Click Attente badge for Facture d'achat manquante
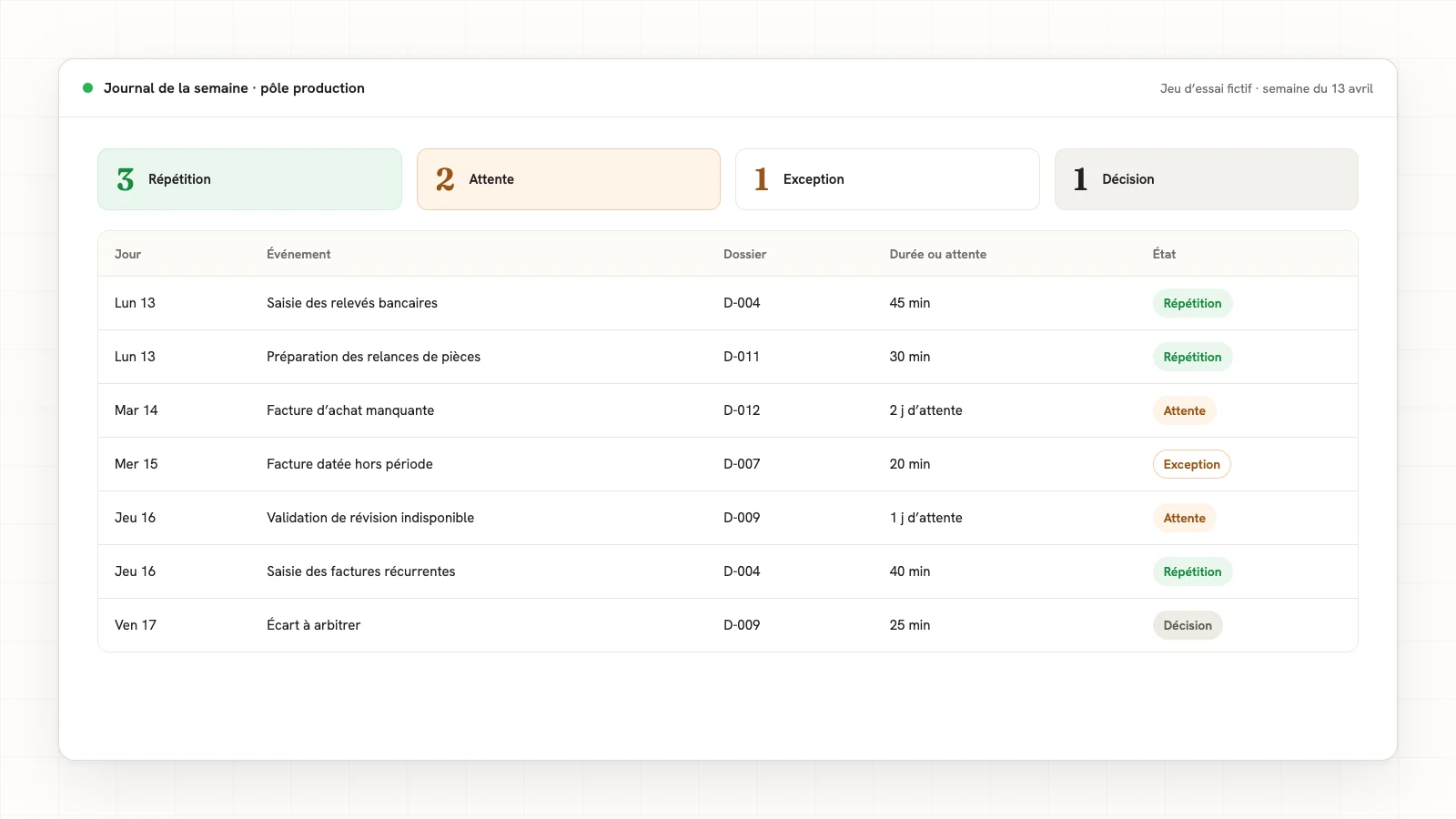1456x819 pixels. 1184,410
